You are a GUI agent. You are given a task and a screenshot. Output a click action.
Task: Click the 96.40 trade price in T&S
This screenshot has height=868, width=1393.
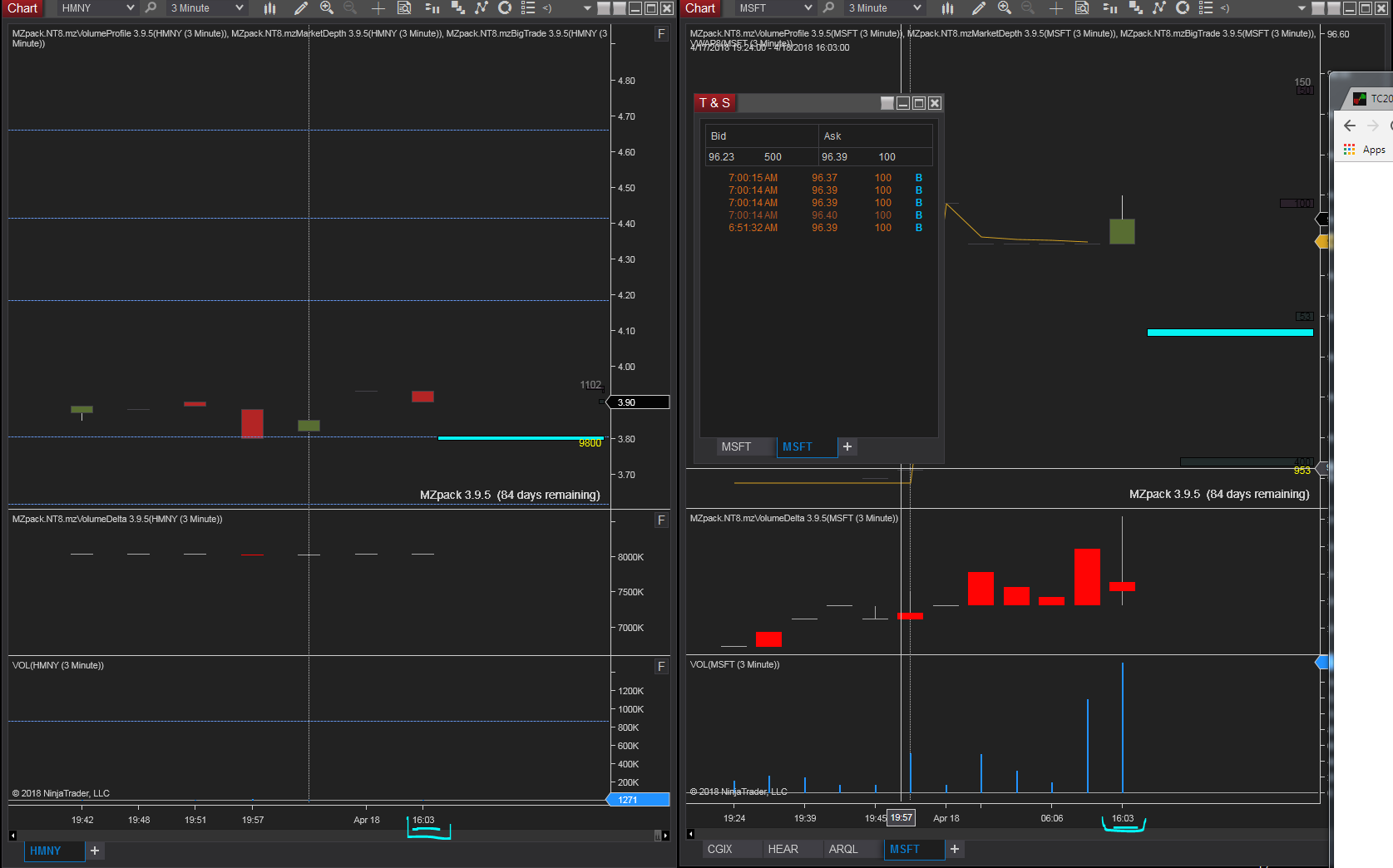[x=825, y=215]
